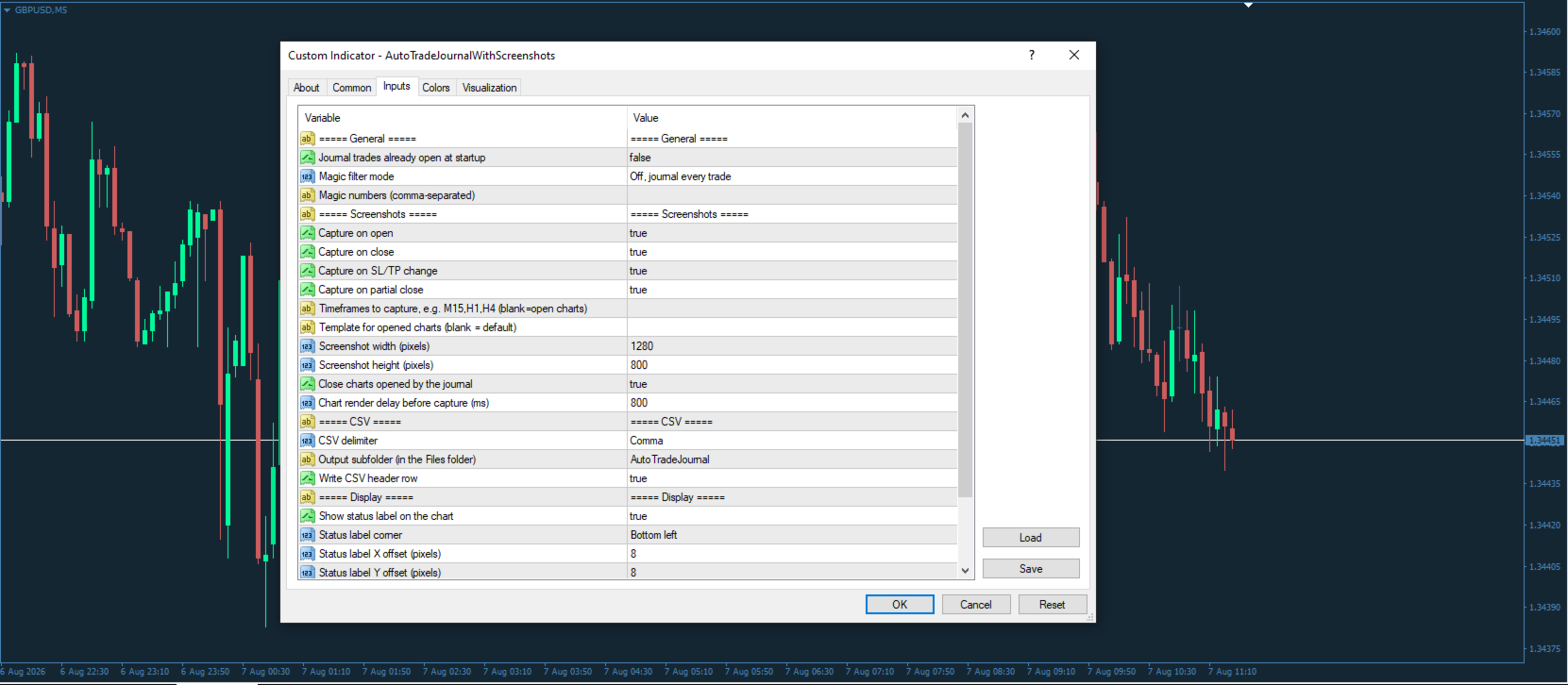Switch to the Common tab
The height and width of the screenshot is (685, 1568).
click(351, 88)
